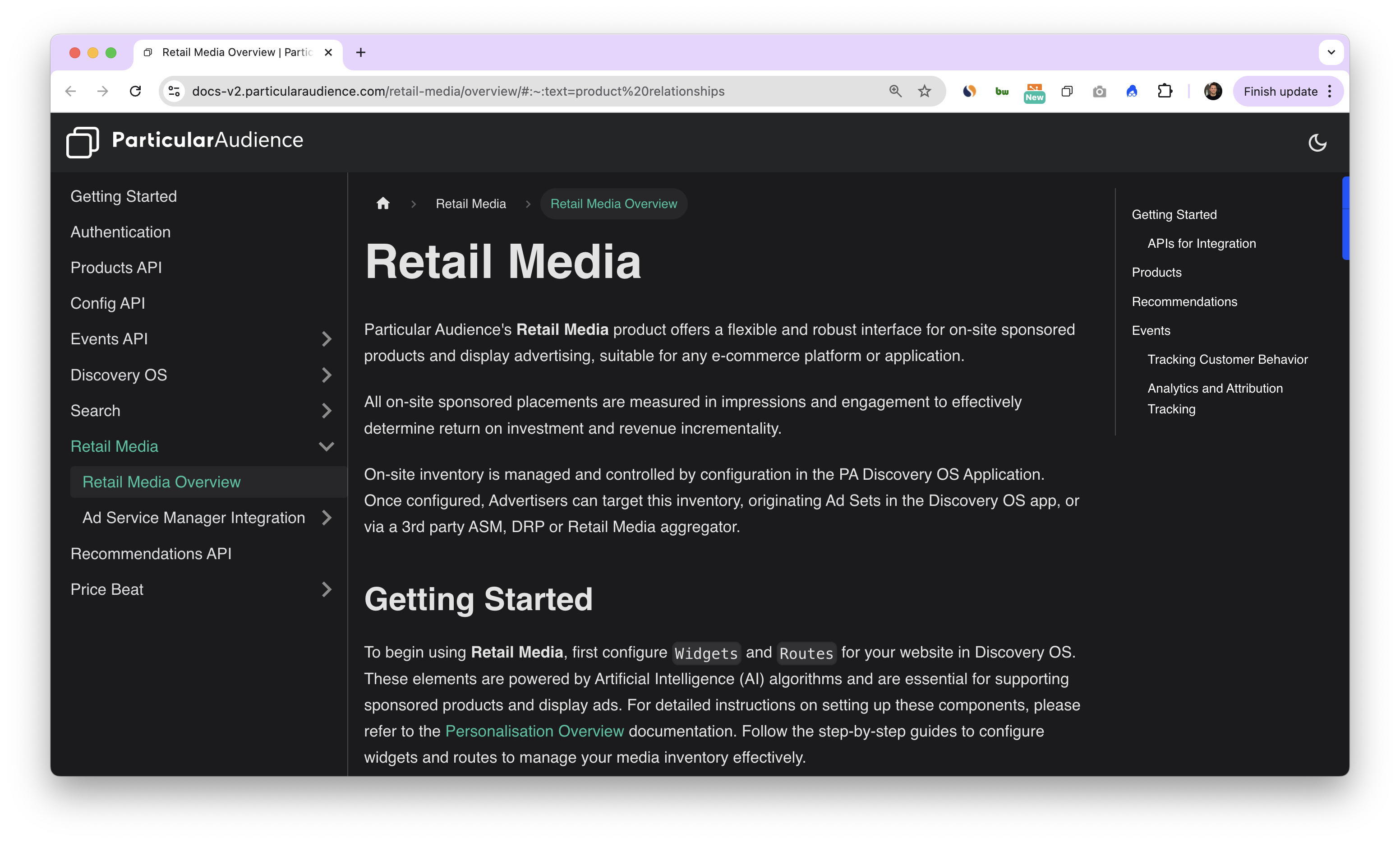Select Retail Media Overview in sidebar
This screenshot has height=843, width=1400.
click(162, 482)
